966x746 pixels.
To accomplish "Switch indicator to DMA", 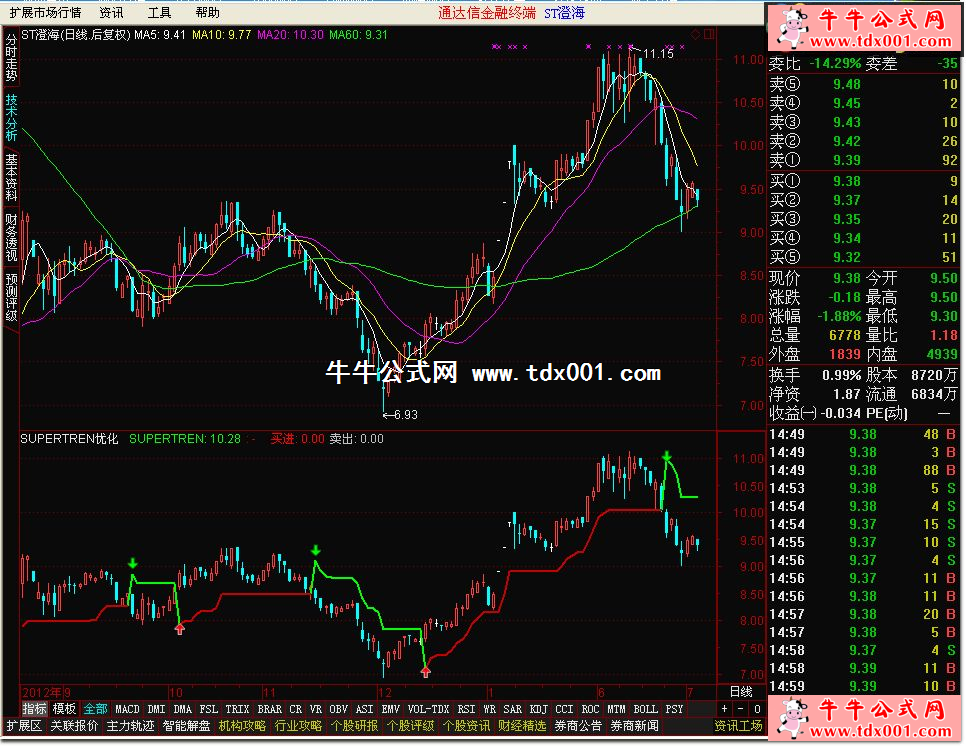I will [182, 709].
